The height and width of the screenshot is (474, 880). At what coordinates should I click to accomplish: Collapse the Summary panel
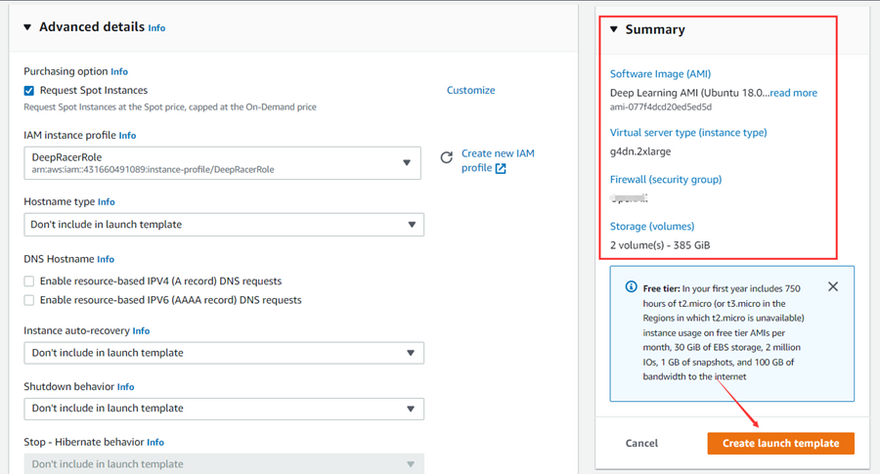tap(614, 30)
